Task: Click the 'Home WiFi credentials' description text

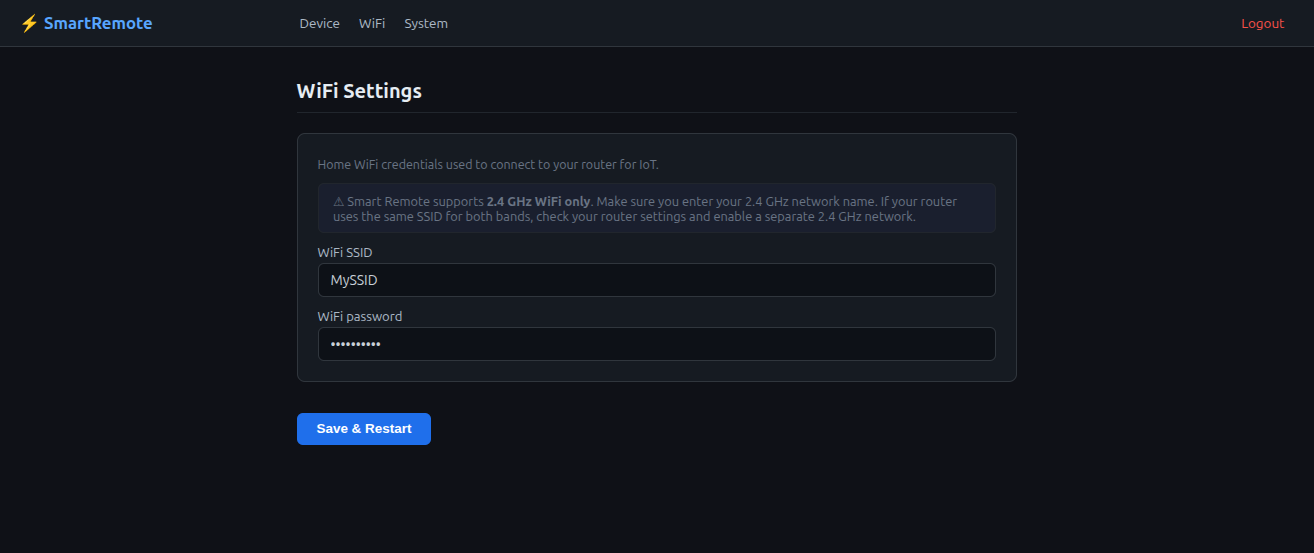Action: tap(488, 164)
